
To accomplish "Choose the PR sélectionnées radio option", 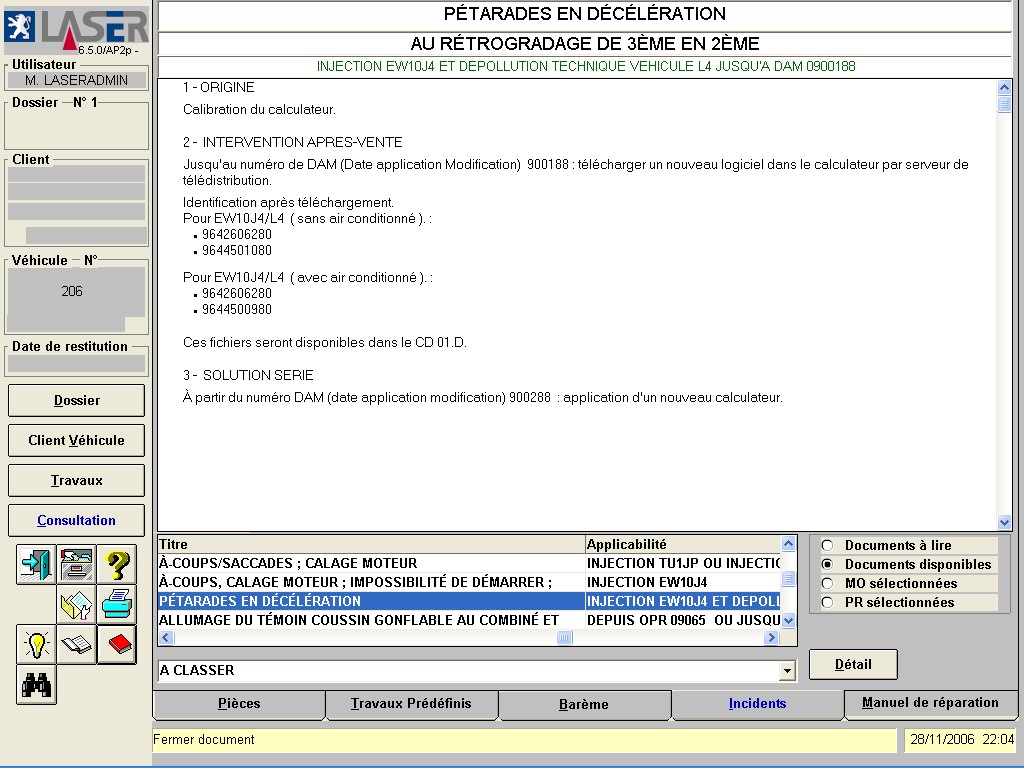I will point(827,602).
